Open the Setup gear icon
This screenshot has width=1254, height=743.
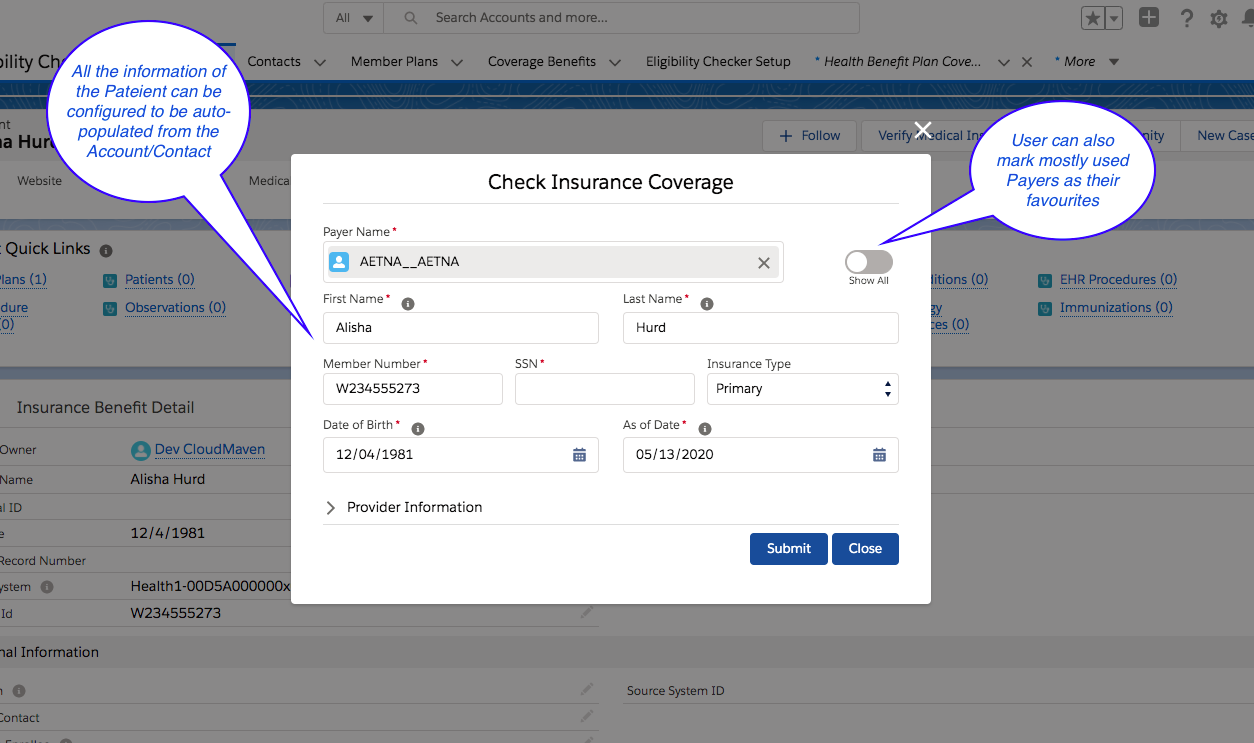pos(1219,18)
